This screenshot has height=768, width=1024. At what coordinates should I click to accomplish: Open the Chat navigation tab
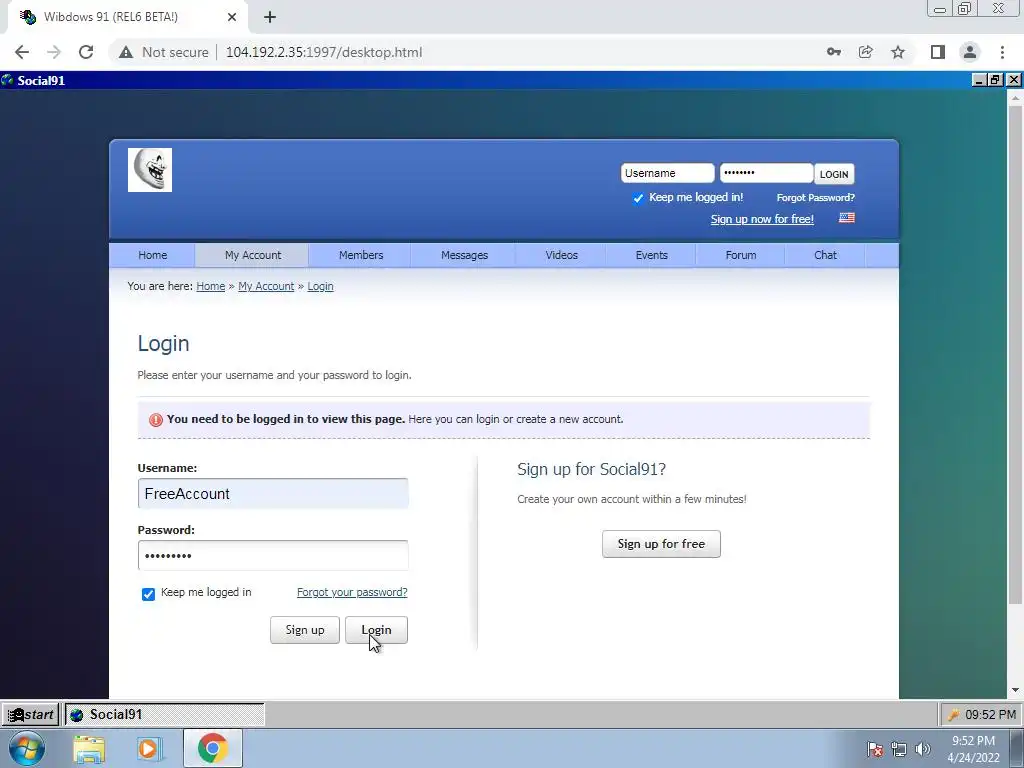click(x=825, y=255)
